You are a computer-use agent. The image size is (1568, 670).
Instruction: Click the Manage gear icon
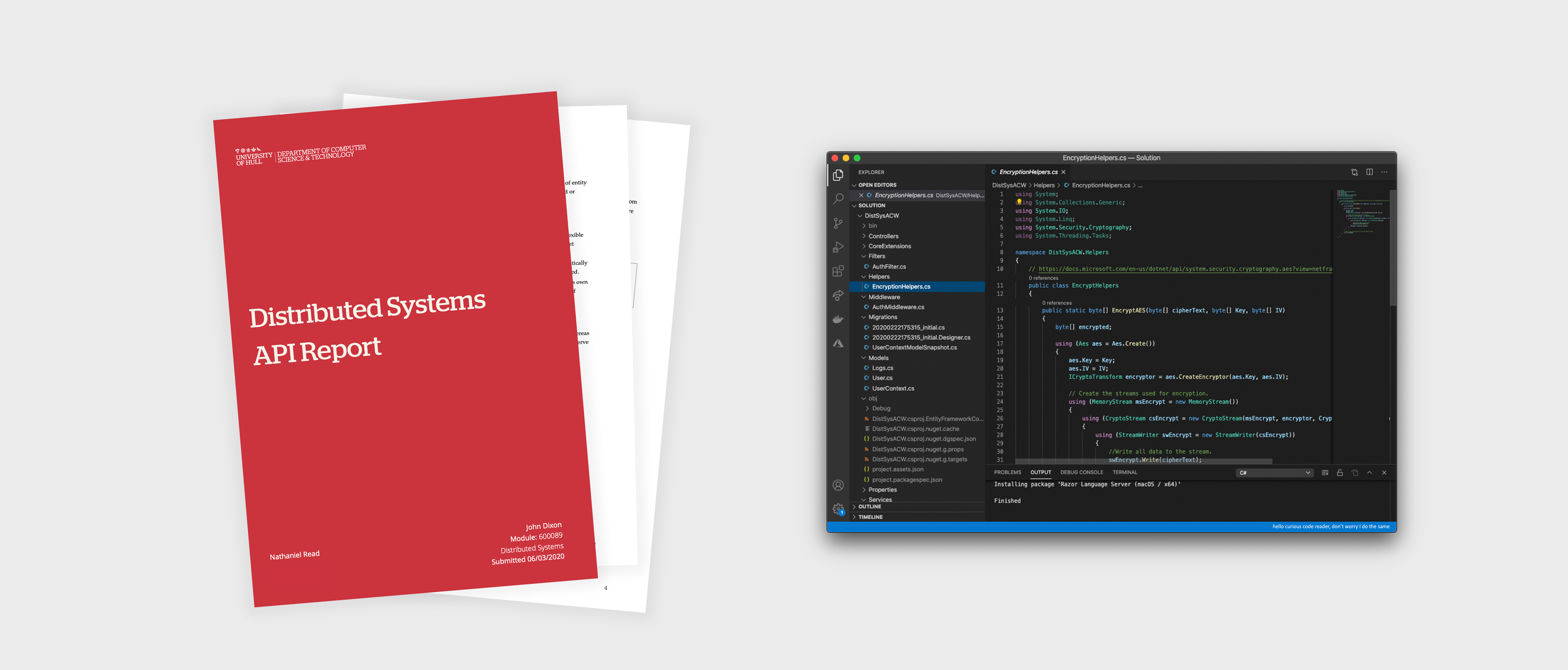(x=838, y=509)
